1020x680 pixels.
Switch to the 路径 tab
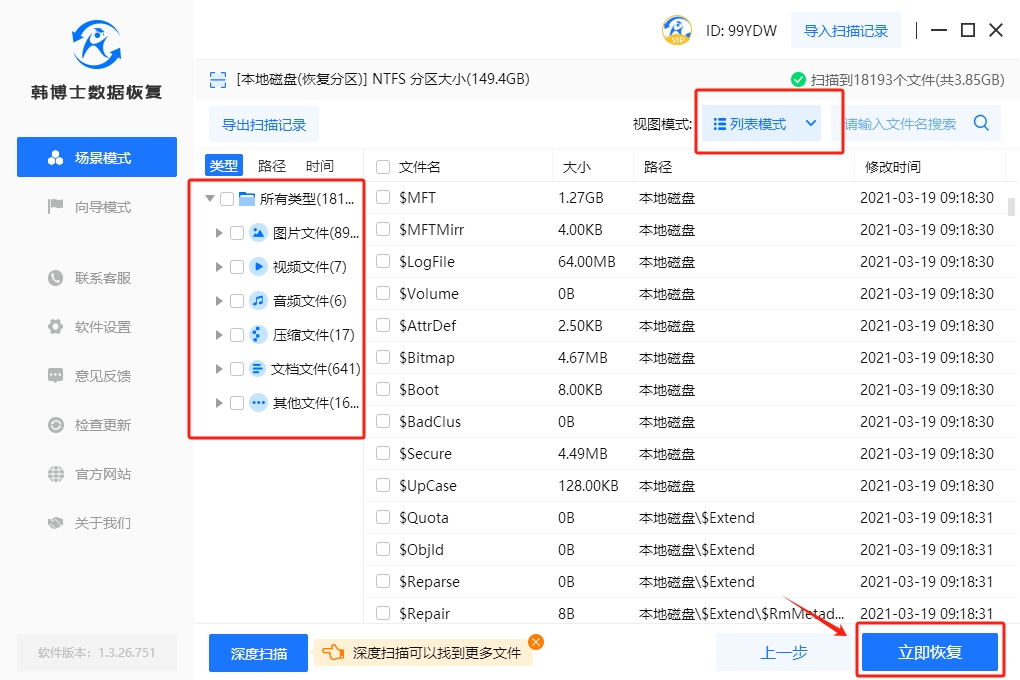click(x=272, y=166)
